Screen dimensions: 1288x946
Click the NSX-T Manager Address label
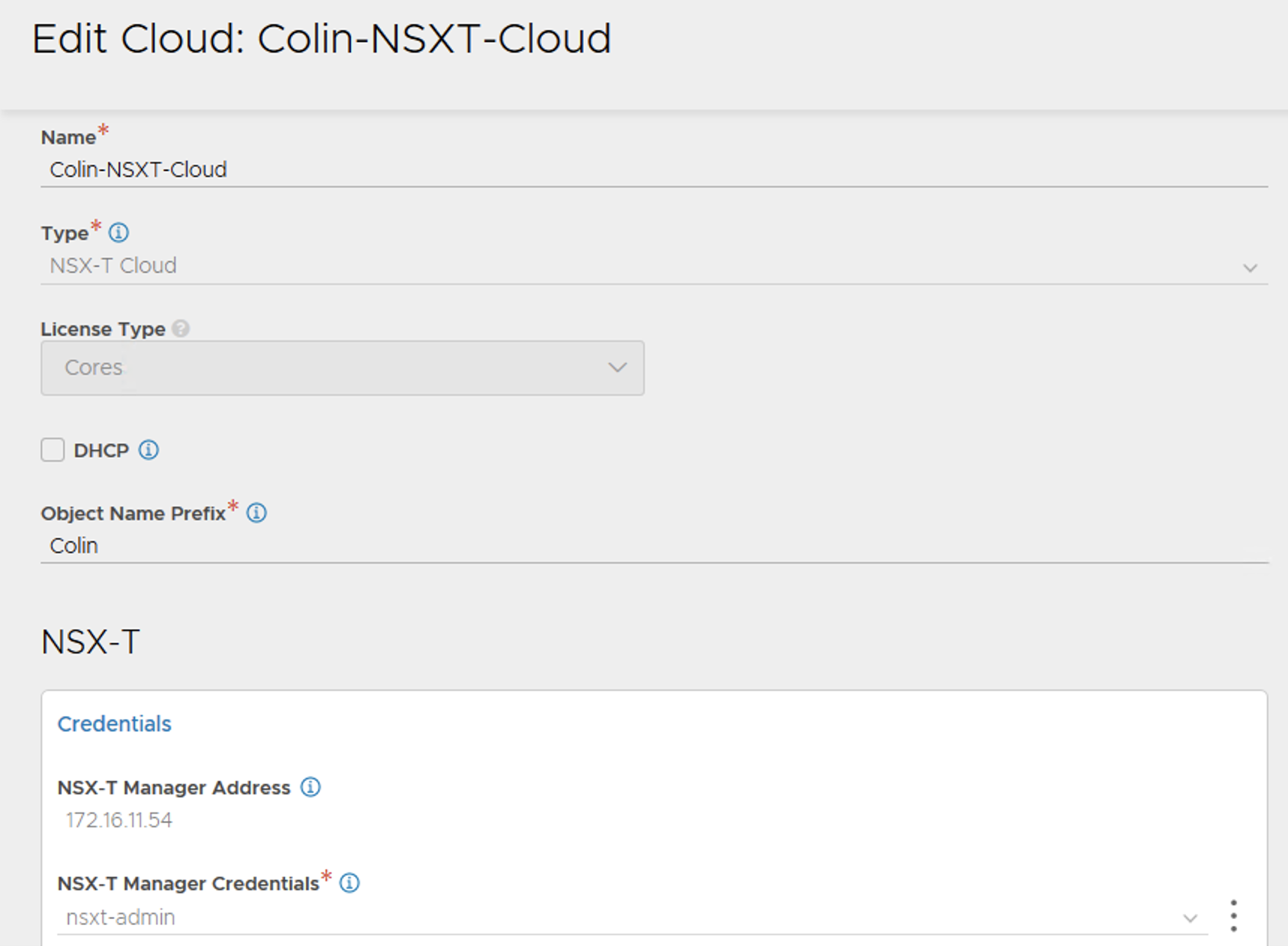(174, 788)
